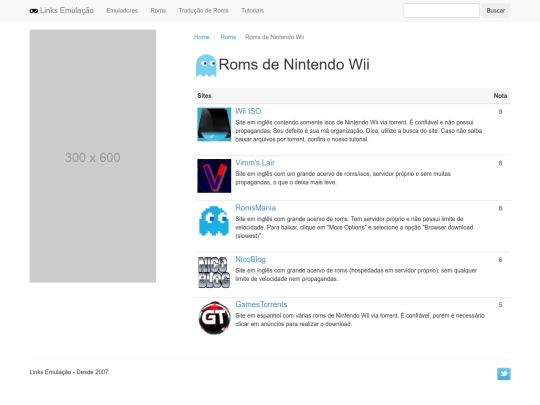Go to Tradução de Roms section
This screenshot has width=540, height=405.
click(204, 11)
